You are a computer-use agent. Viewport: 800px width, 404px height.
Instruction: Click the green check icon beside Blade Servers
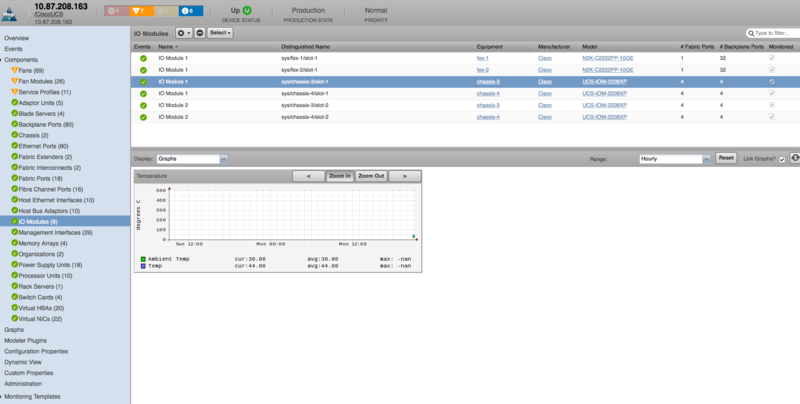coord(14,113)
